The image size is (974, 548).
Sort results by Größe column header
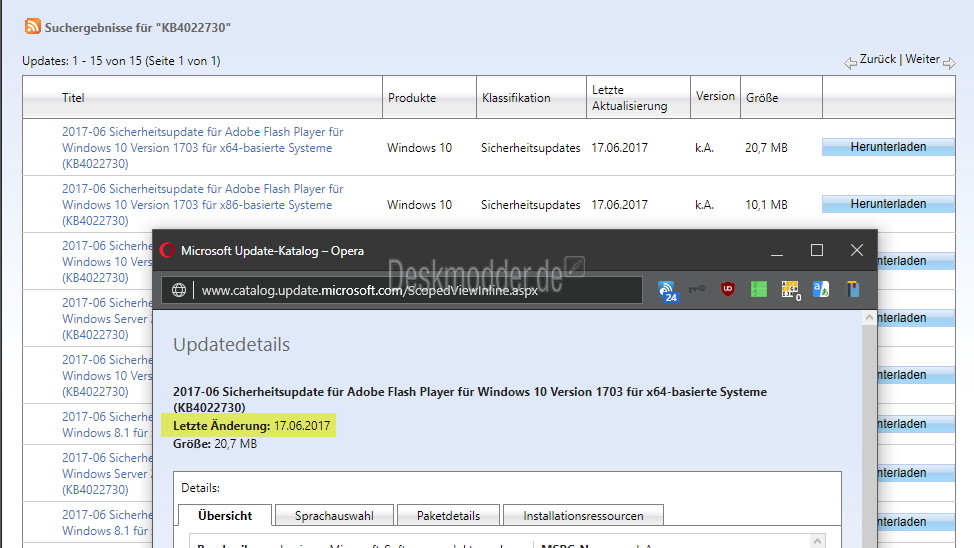(x=762, y=98)
